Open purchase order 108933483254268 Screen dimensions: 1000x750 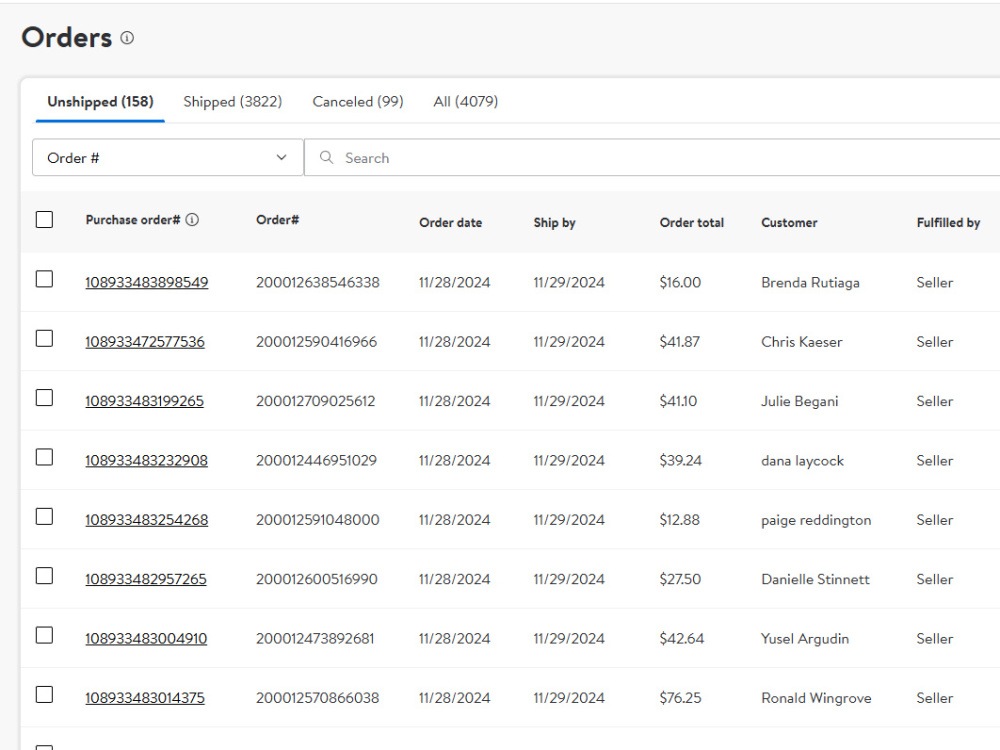coord(147,520)
